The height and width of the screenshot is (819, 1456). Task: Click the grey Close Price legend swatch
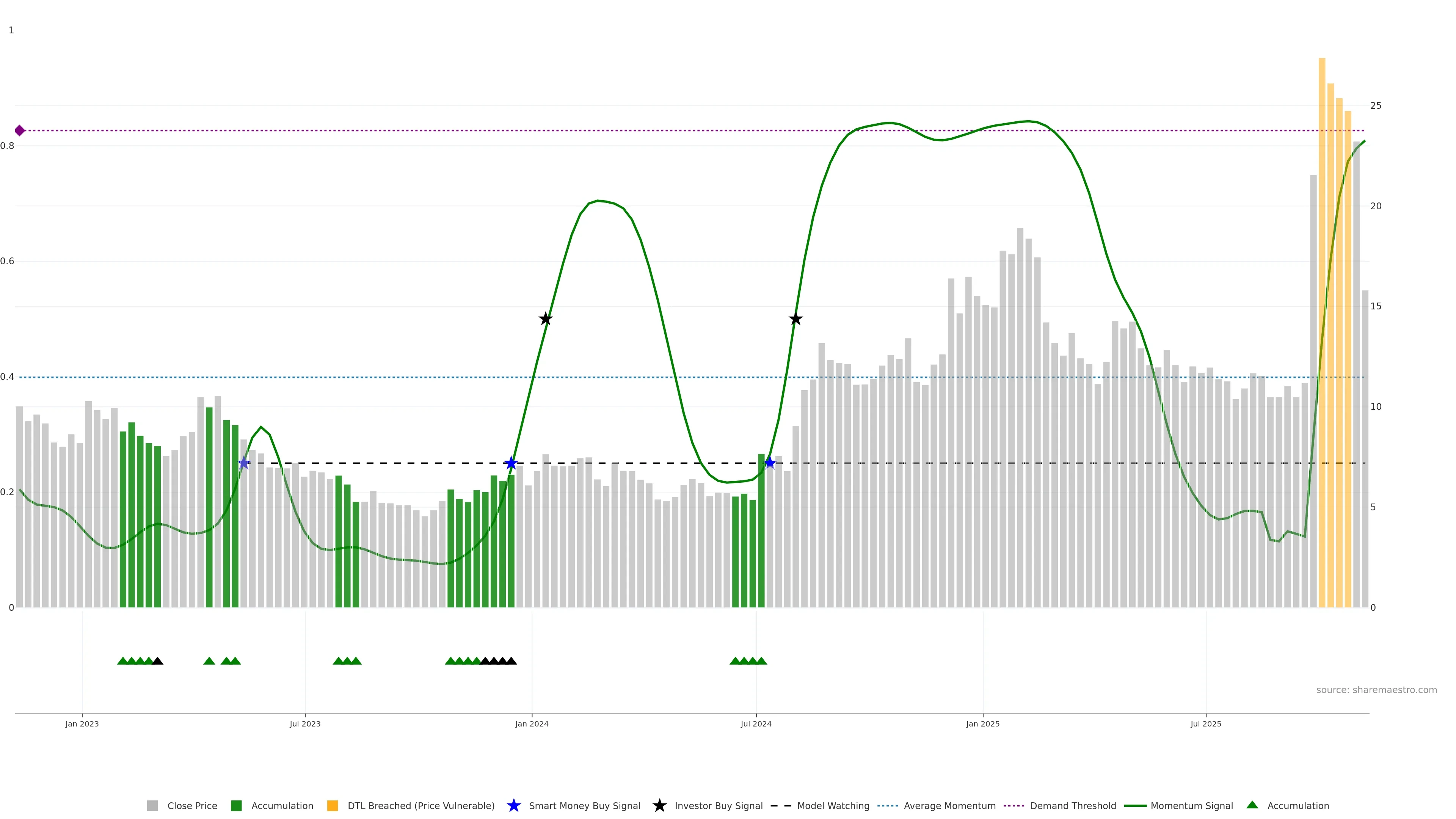[152, 806]
